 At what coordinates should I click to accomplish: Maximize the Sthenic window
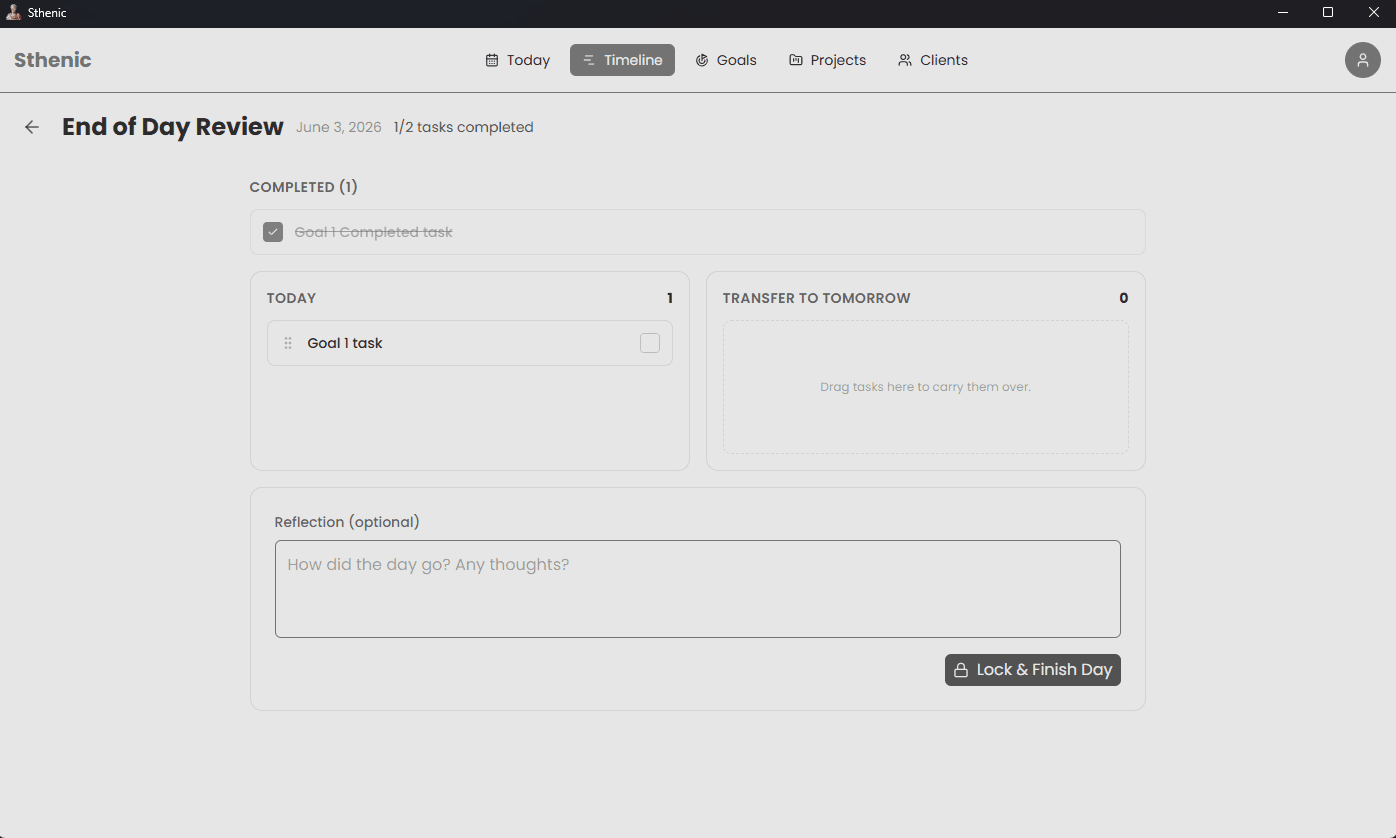pyautogui.click(x=1328, y=13)
